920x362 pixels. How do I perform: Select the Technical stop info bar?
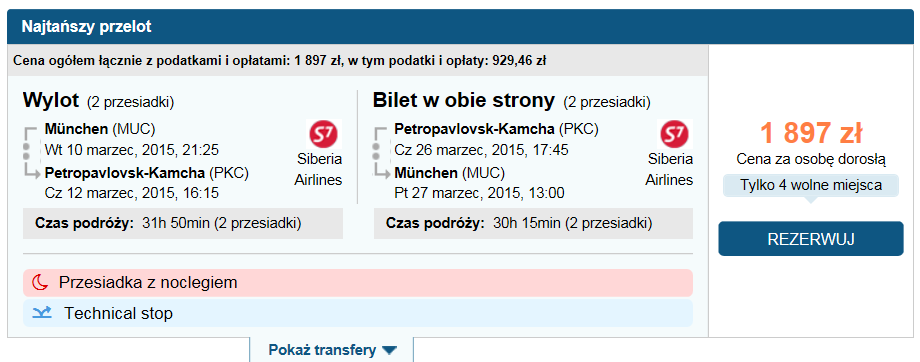(358, 313)
